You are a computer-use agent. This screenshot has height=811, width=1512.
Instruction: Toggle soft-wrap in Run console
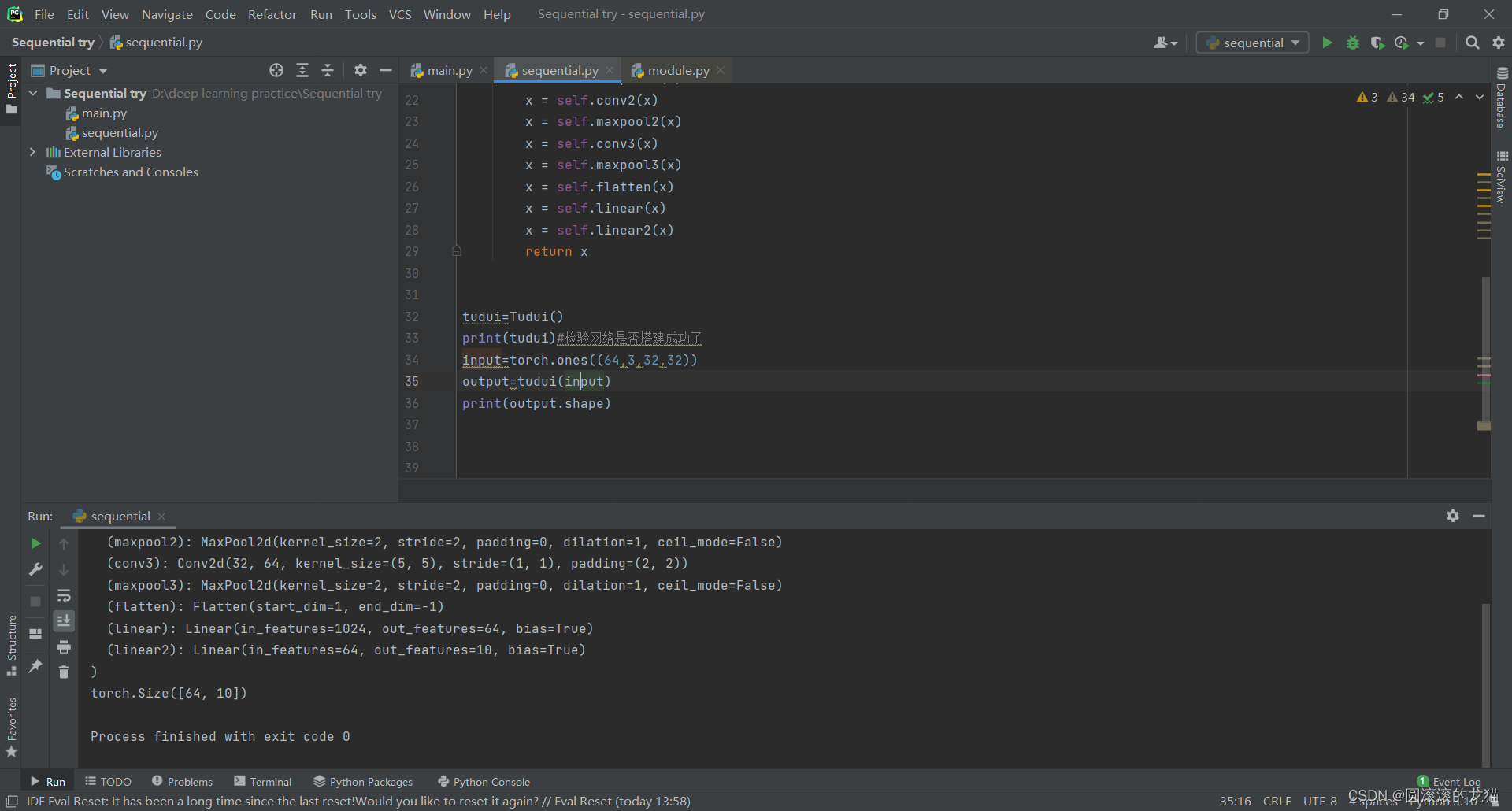click(x=64, y=595)
